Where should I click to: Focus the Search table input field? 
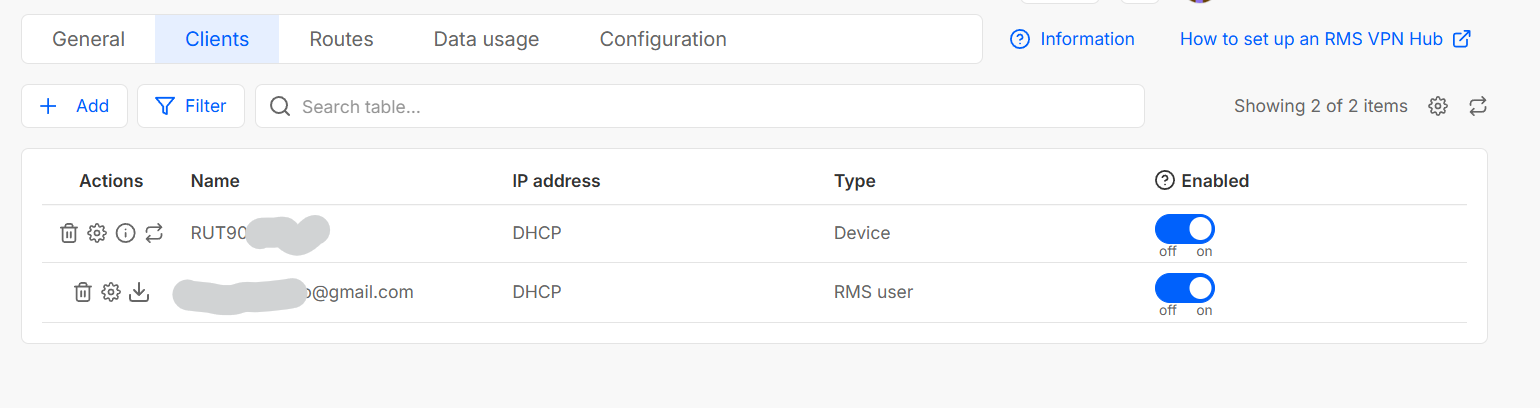(699, 106)
